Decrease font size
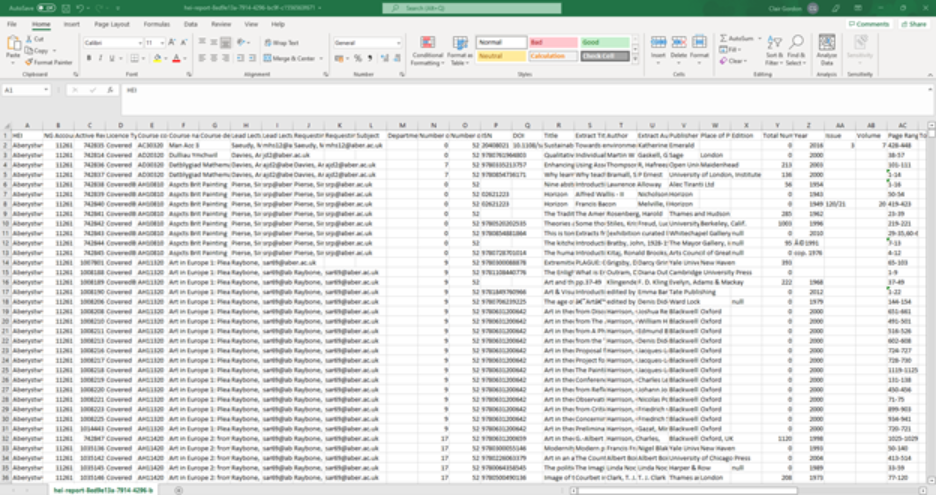 (183, 43)
